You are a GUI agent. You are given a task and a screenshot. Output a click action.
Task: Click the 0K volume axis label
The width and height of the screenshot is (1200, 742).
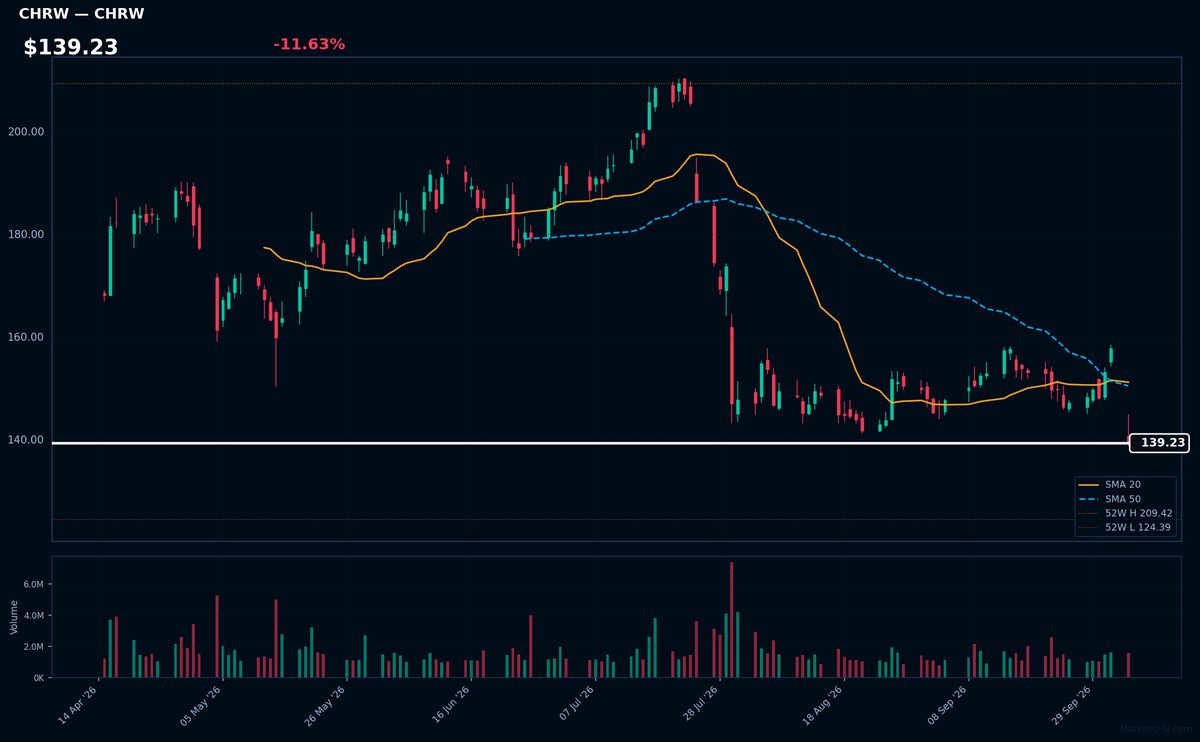click(x=39, y=678)
